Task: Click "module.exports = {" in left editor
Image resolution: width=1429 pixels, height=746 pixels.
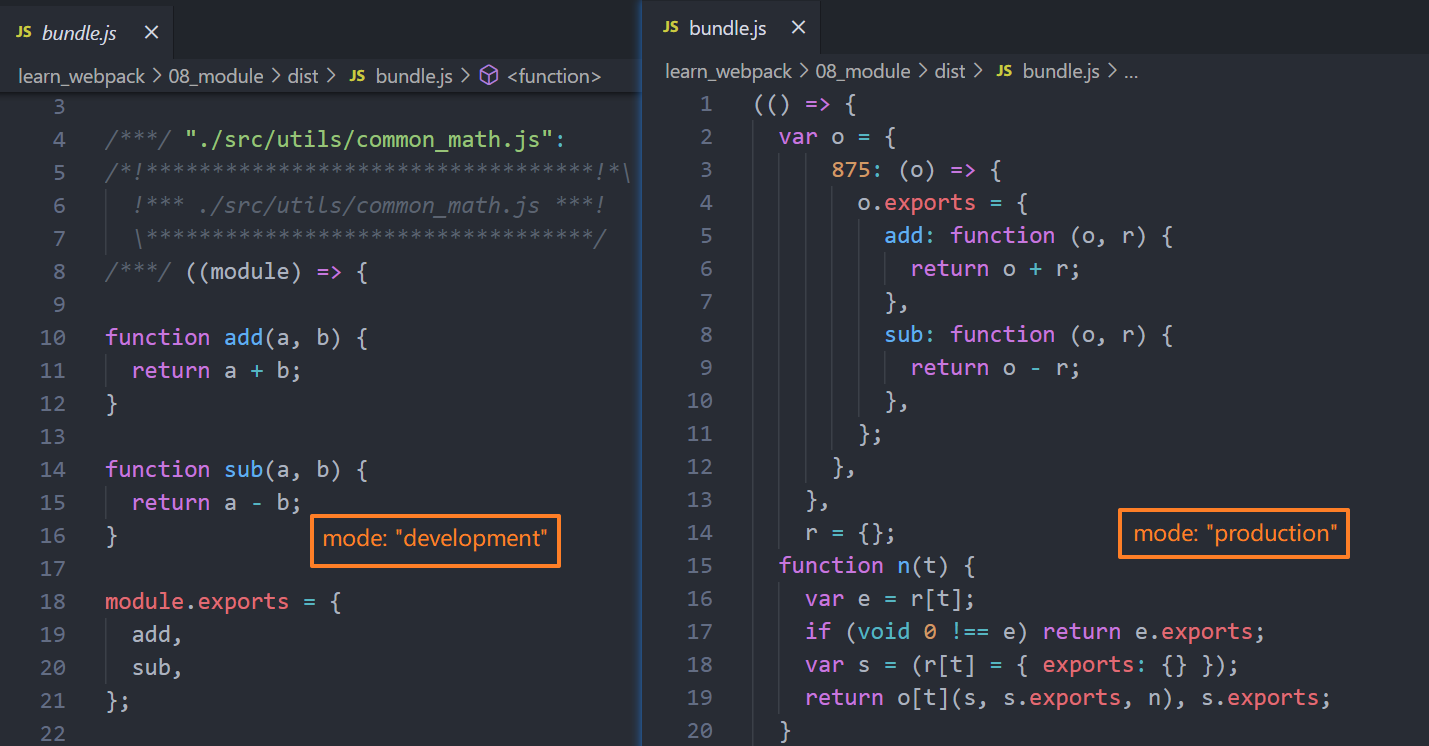Action: [223, 601]
